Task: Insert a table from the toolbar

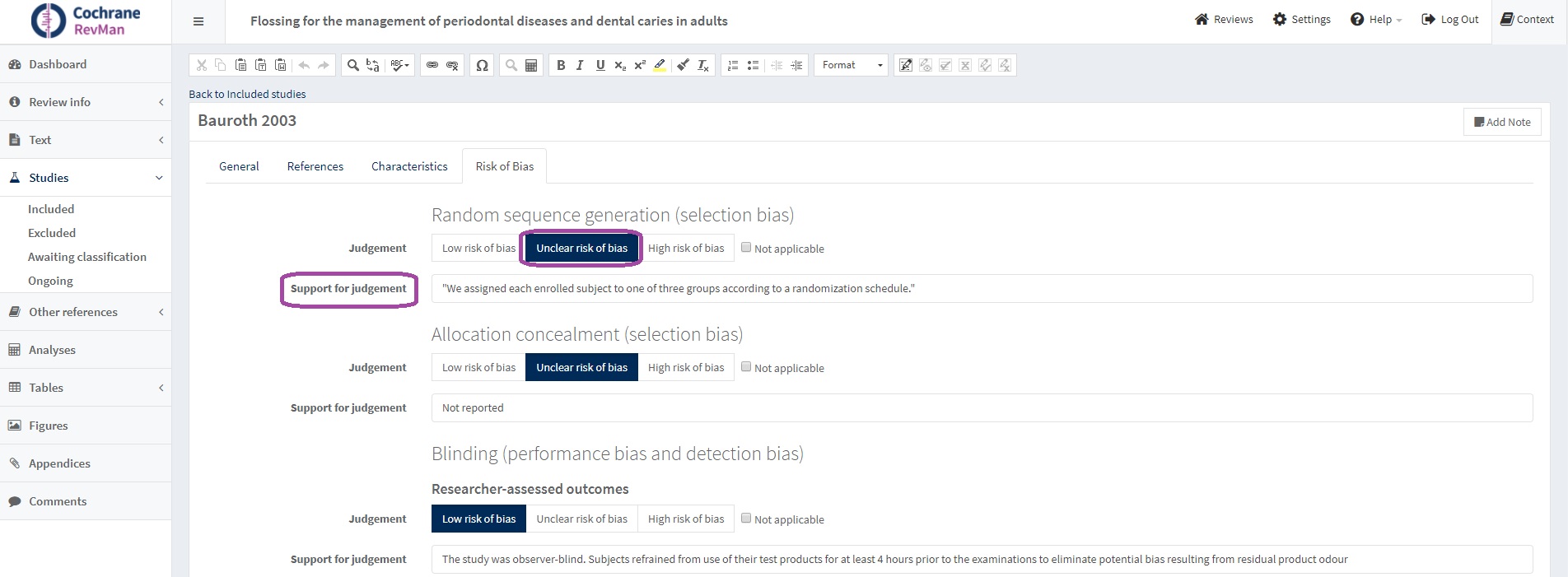Action: point(531,65)
